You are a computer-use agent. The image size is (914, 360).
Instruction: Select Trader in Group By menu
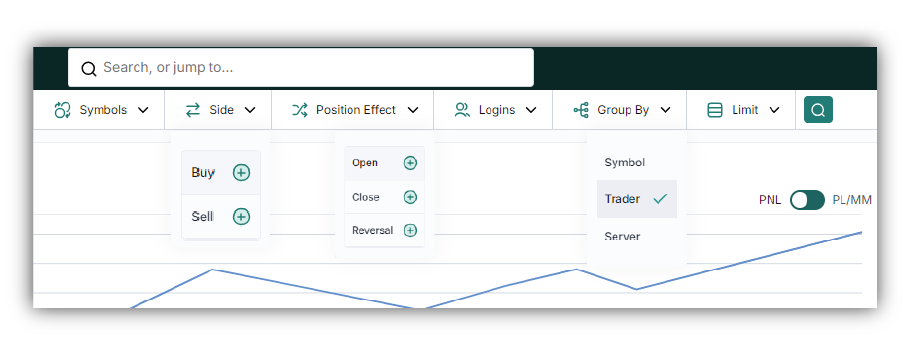pos(637,199)
